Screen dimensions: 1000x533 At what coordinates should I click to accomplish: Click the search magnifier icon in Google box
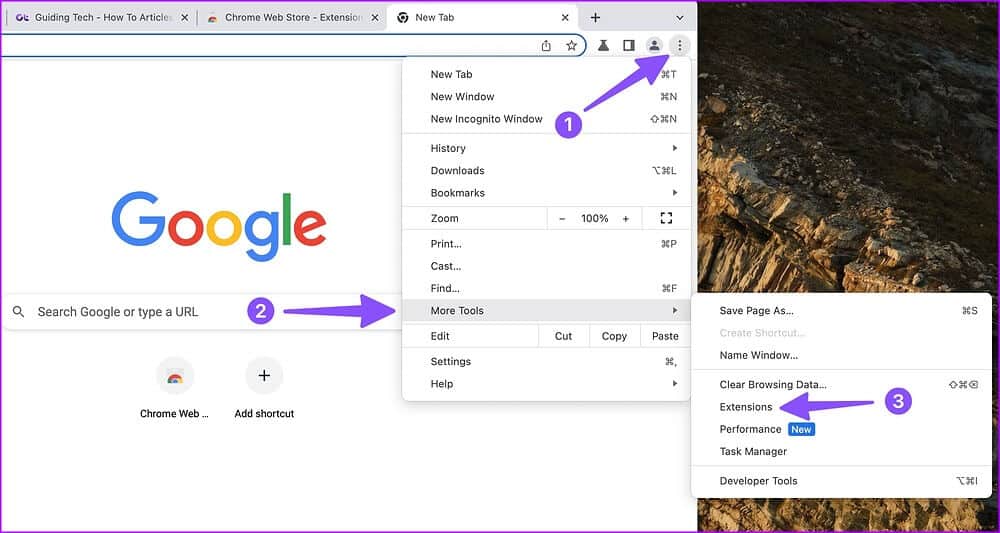pos(18,312)
